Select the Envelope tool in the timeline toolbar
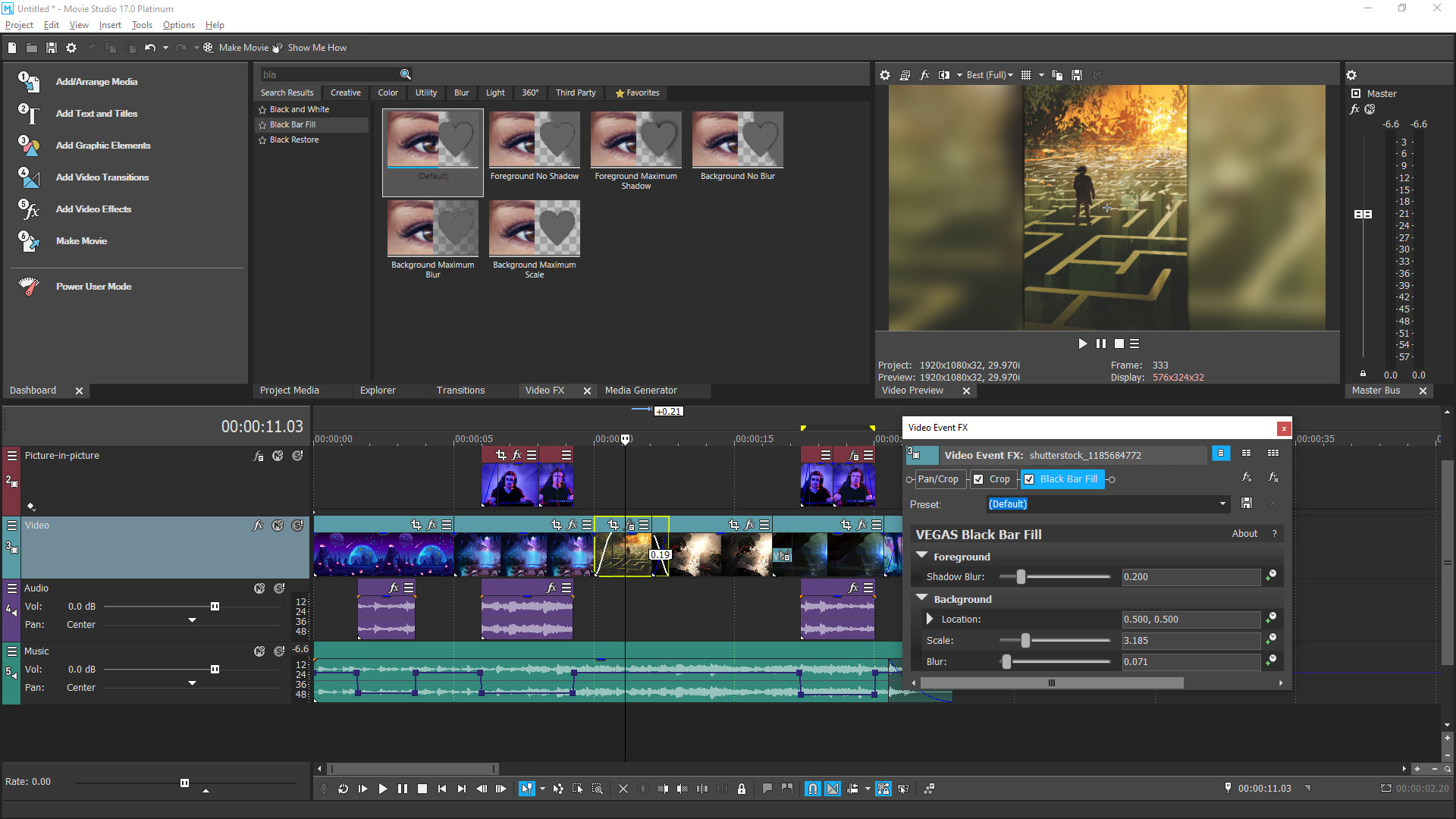The height and width of the screenshot is (819, 1456). point(558,789)
